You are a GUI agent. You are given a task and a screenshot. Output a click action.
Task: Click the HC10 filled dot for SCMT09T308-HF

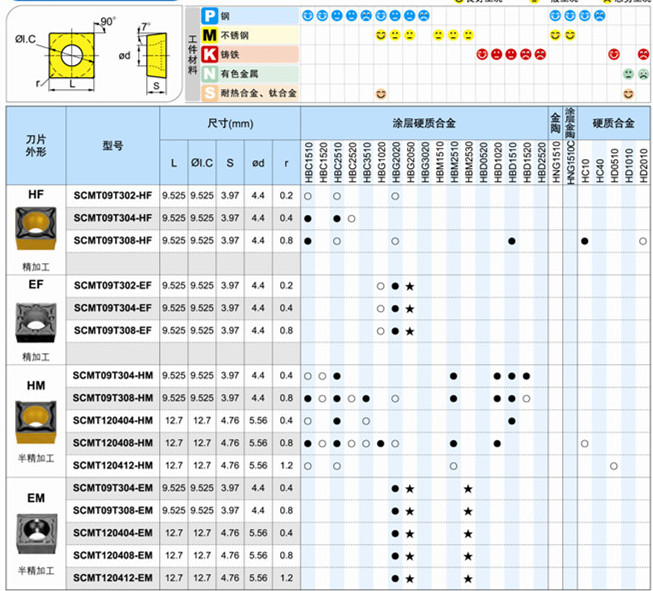[x=584, y=241]
